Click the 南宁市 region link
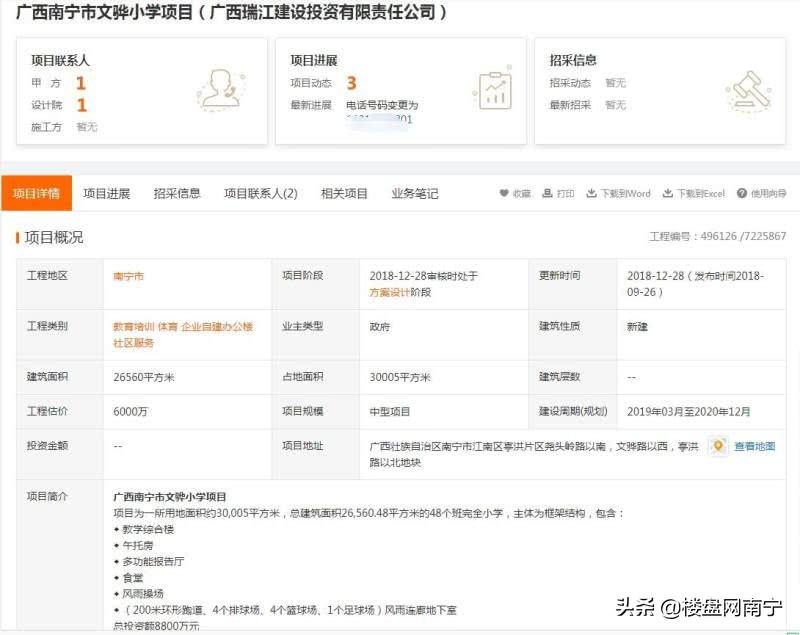 (128, 275)
